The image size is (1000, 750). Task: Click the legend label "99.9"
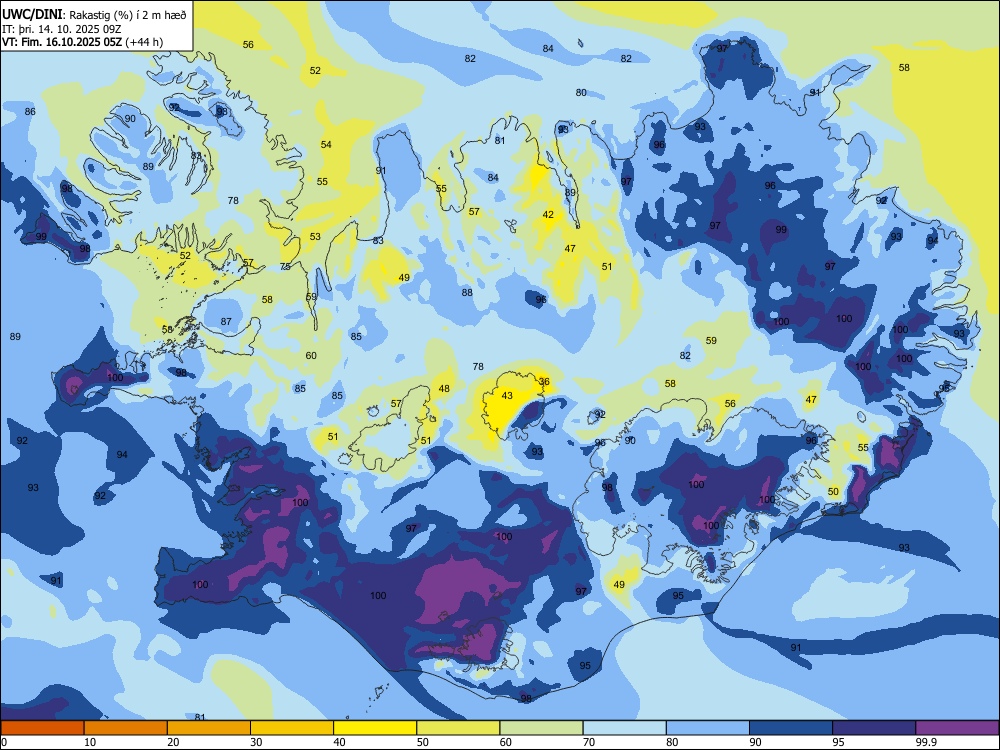(x=925, y=742)
